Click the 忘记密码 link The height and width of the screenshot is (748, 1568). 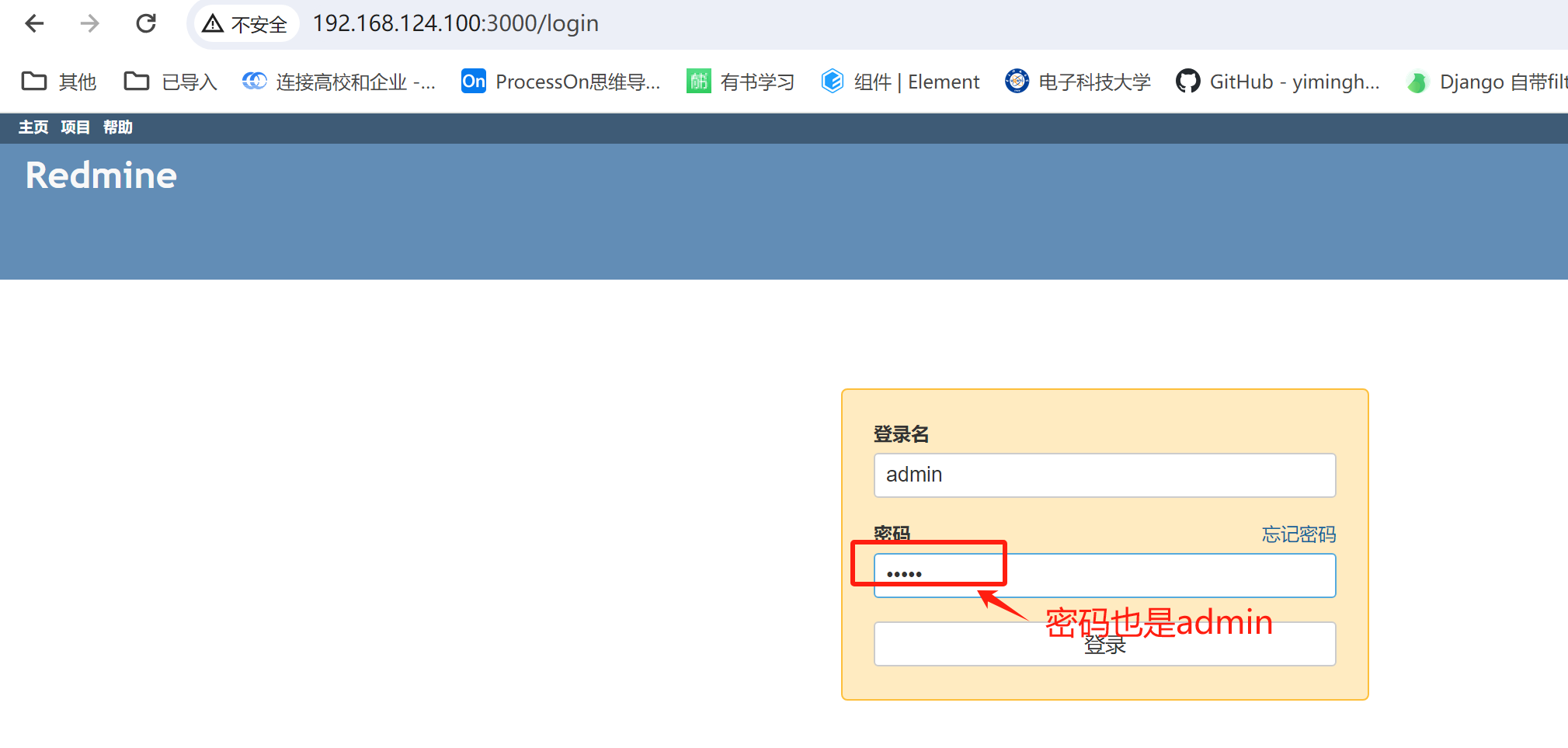(x=1298, y=534)
